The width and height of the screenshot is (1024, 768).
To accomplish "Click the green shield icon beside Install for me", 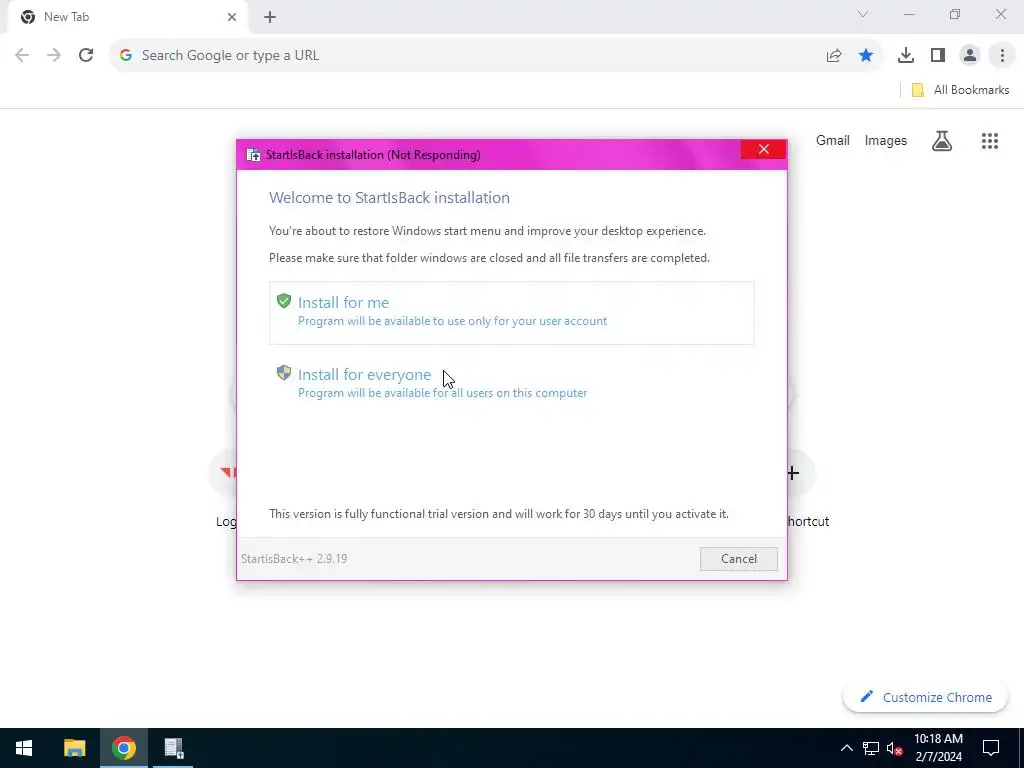I will pyautogui.click(x=283, y=301).
